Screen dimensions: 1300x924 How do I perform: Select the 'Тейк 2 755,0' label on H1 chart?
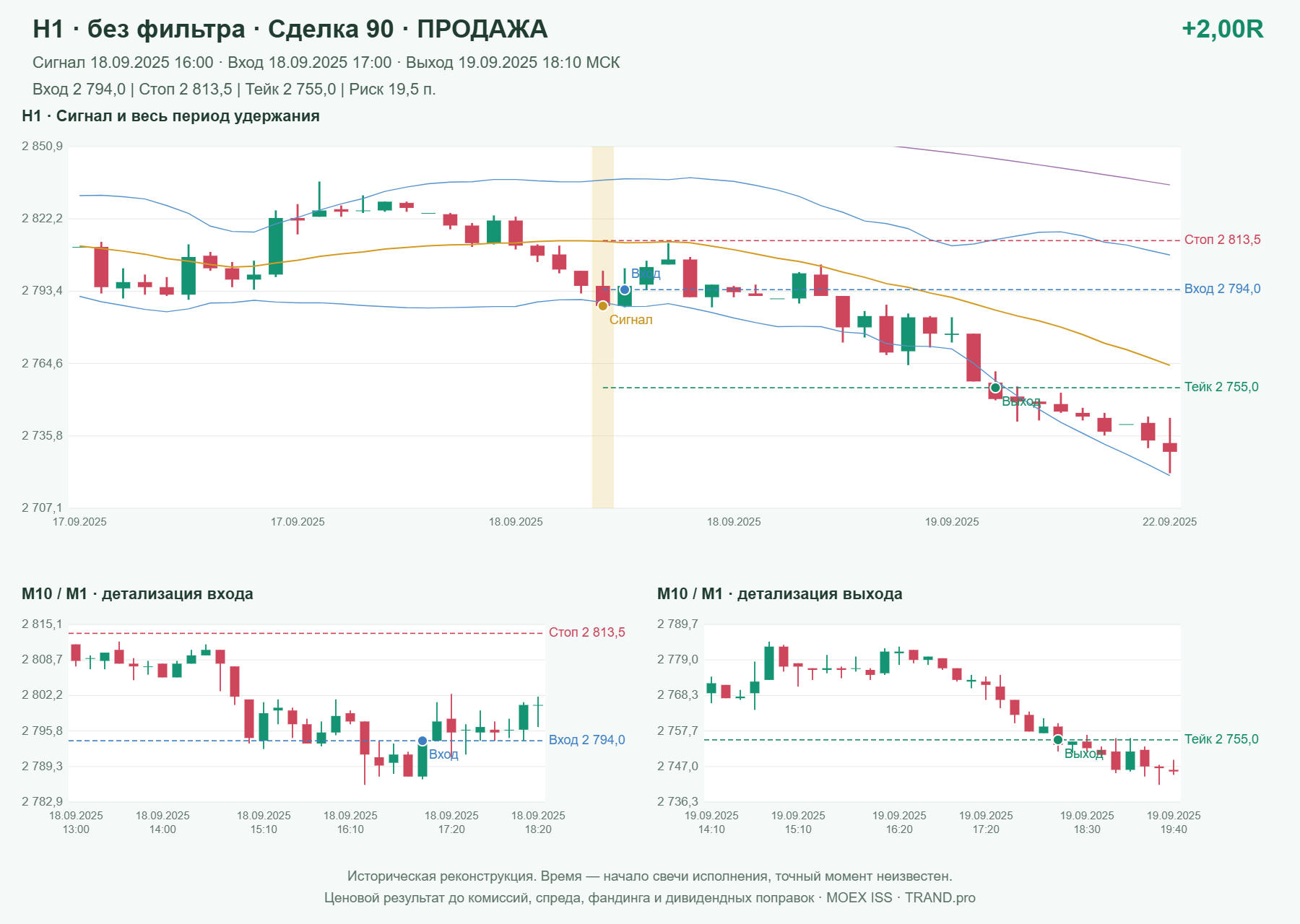1221,387
